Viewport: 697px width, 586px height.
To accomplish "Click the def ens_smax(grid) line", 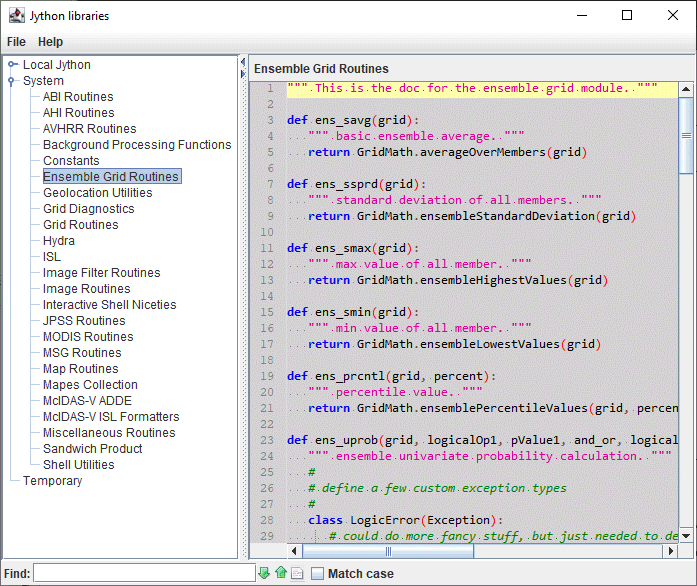I will [x=353, y=248].
